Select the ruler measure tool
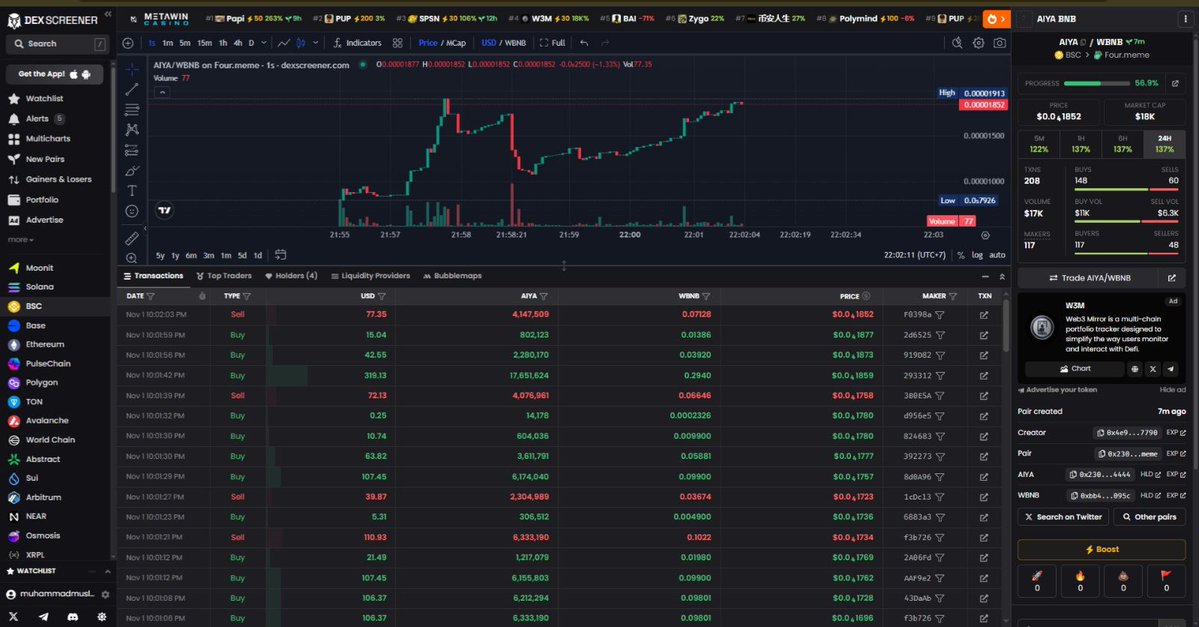The image size is (1199, 627). click(132, 239)
